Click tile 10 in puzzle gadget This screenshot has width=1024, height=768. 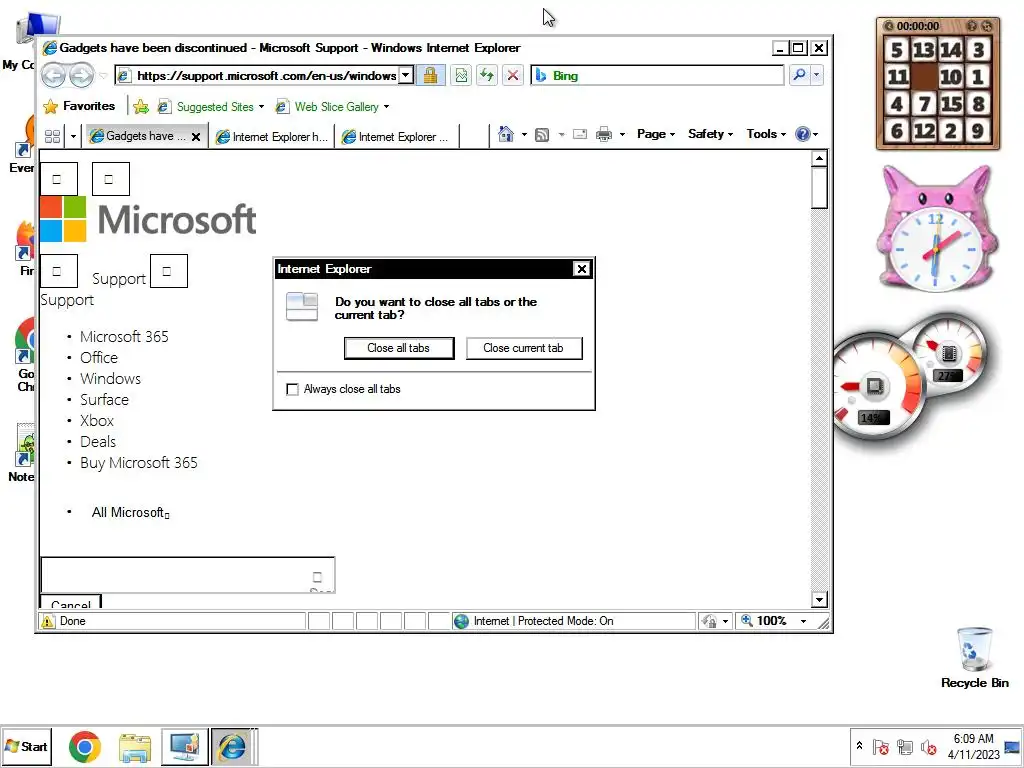tap(951, 77)
